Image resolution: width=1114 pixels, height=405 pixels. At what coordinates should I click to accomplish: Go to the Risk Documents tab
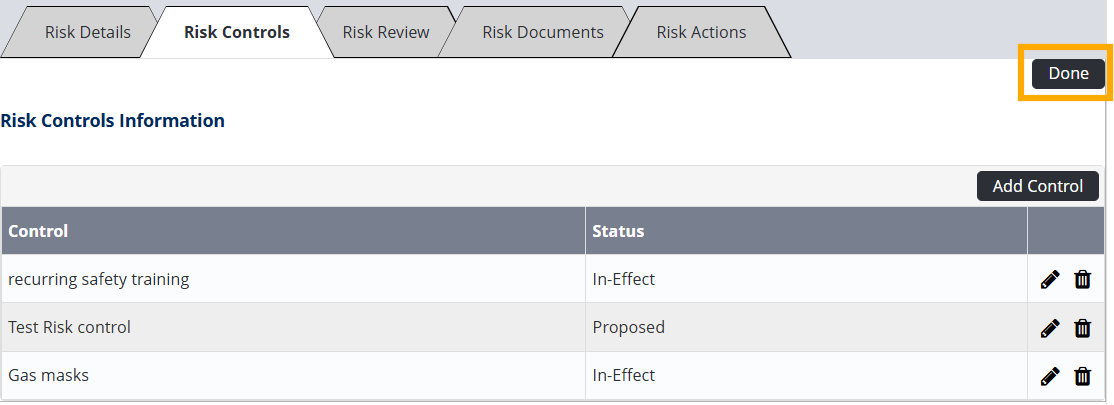pyautogui.click(x=542, y=32)
